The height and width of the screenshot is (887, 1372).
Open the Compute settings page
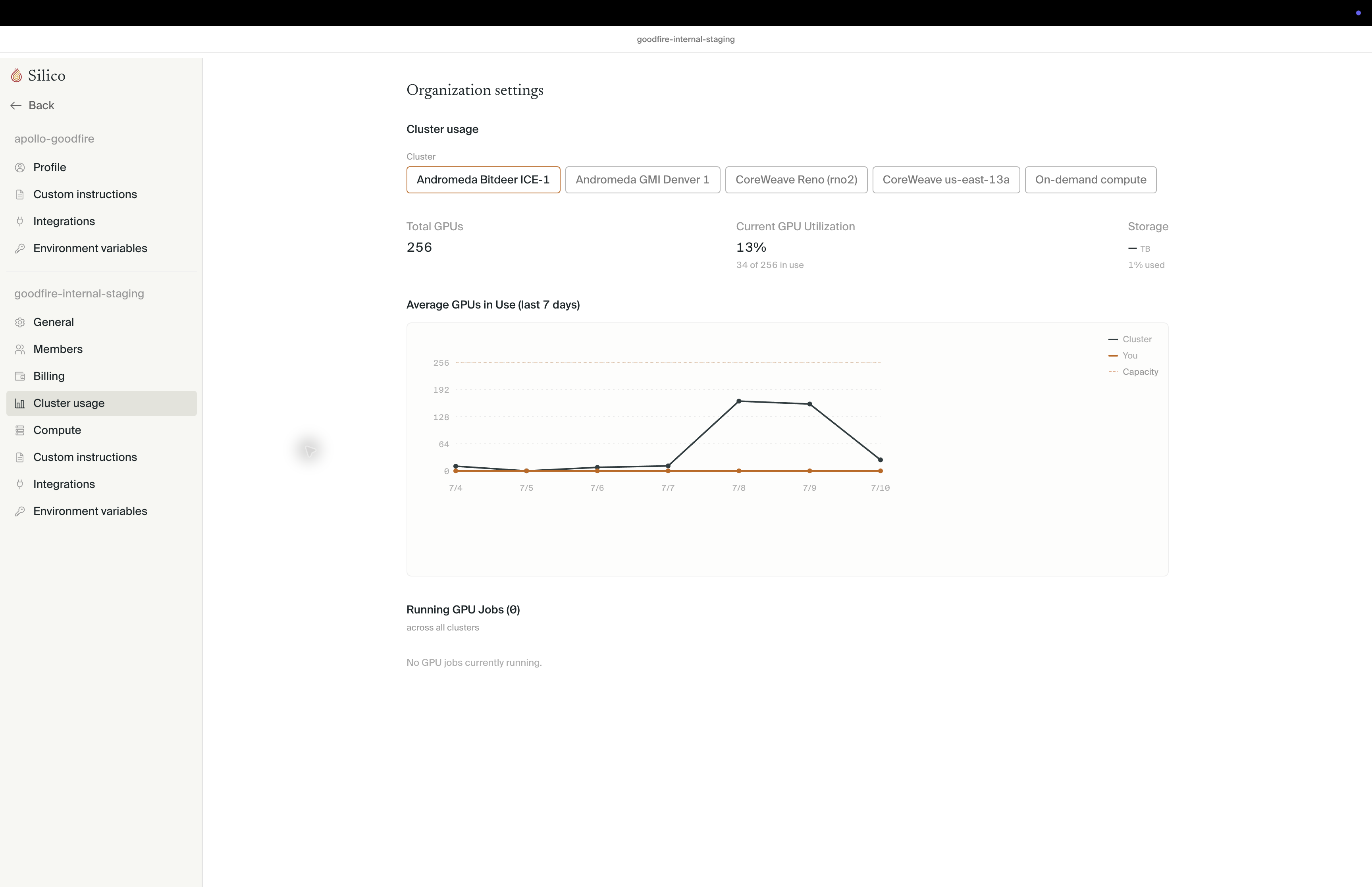coord(101,431)
